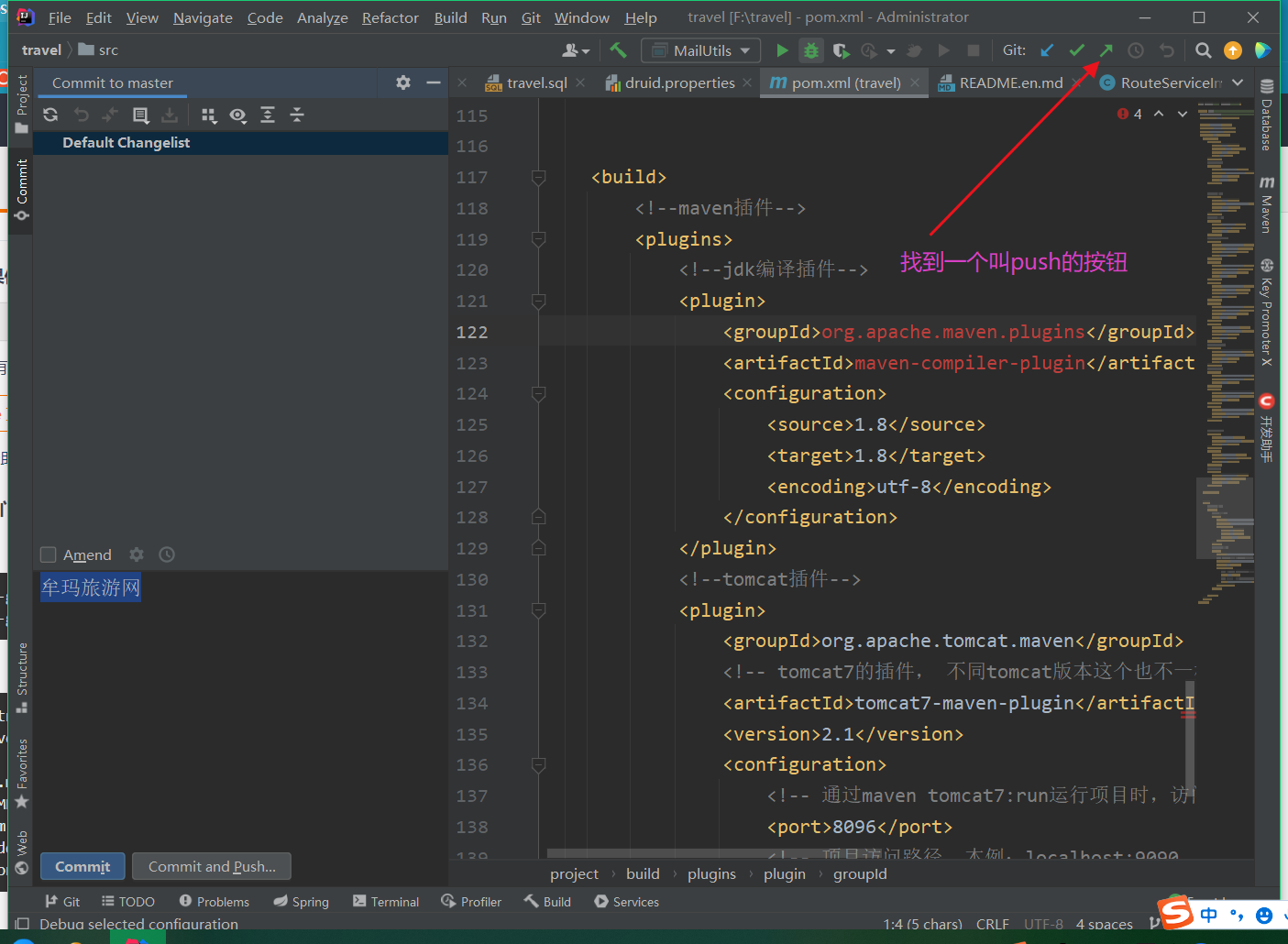Click the Group By icon in Commit toolbar
The width and height of the screenshot is (1288, 944).
[x=209, y=115]
